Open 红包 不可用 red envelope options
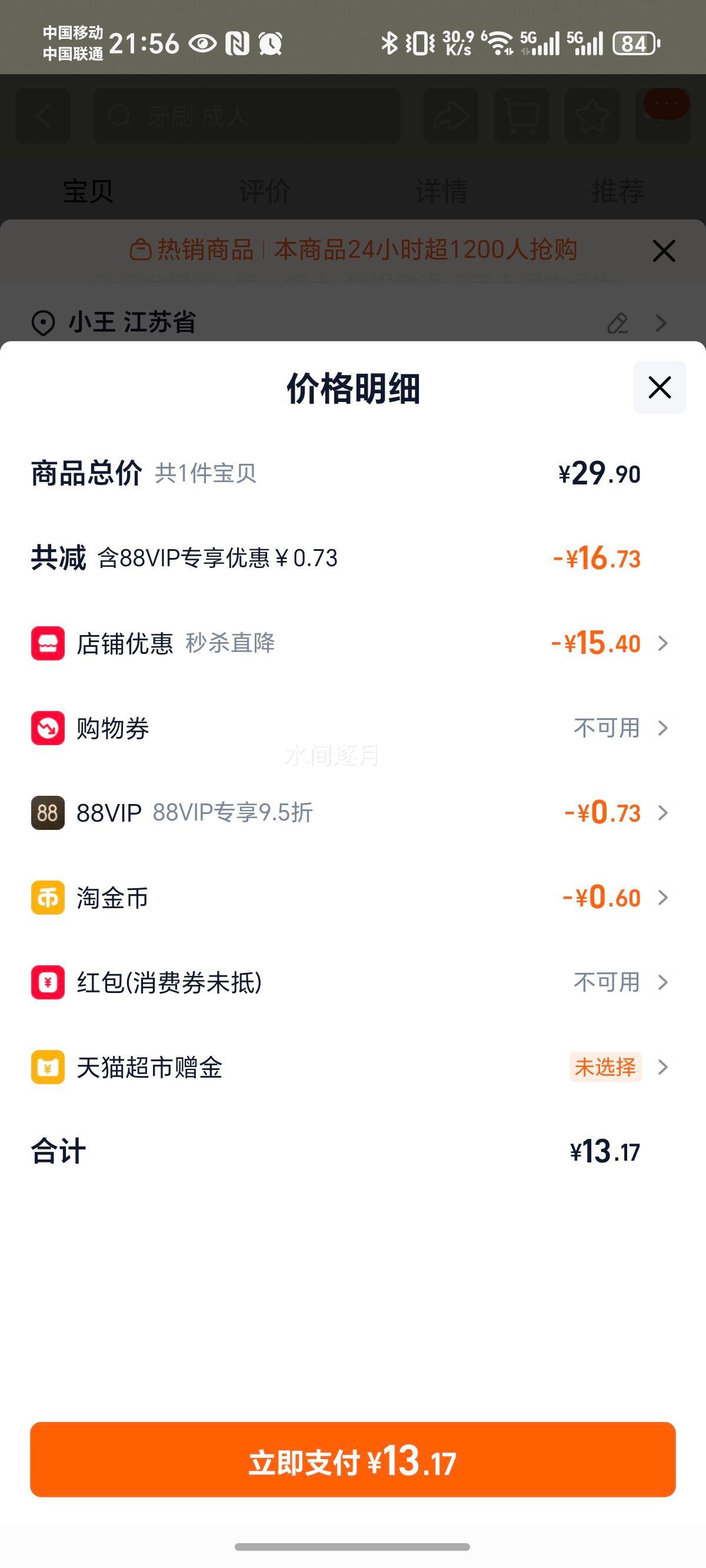 (x=620, y=982)
